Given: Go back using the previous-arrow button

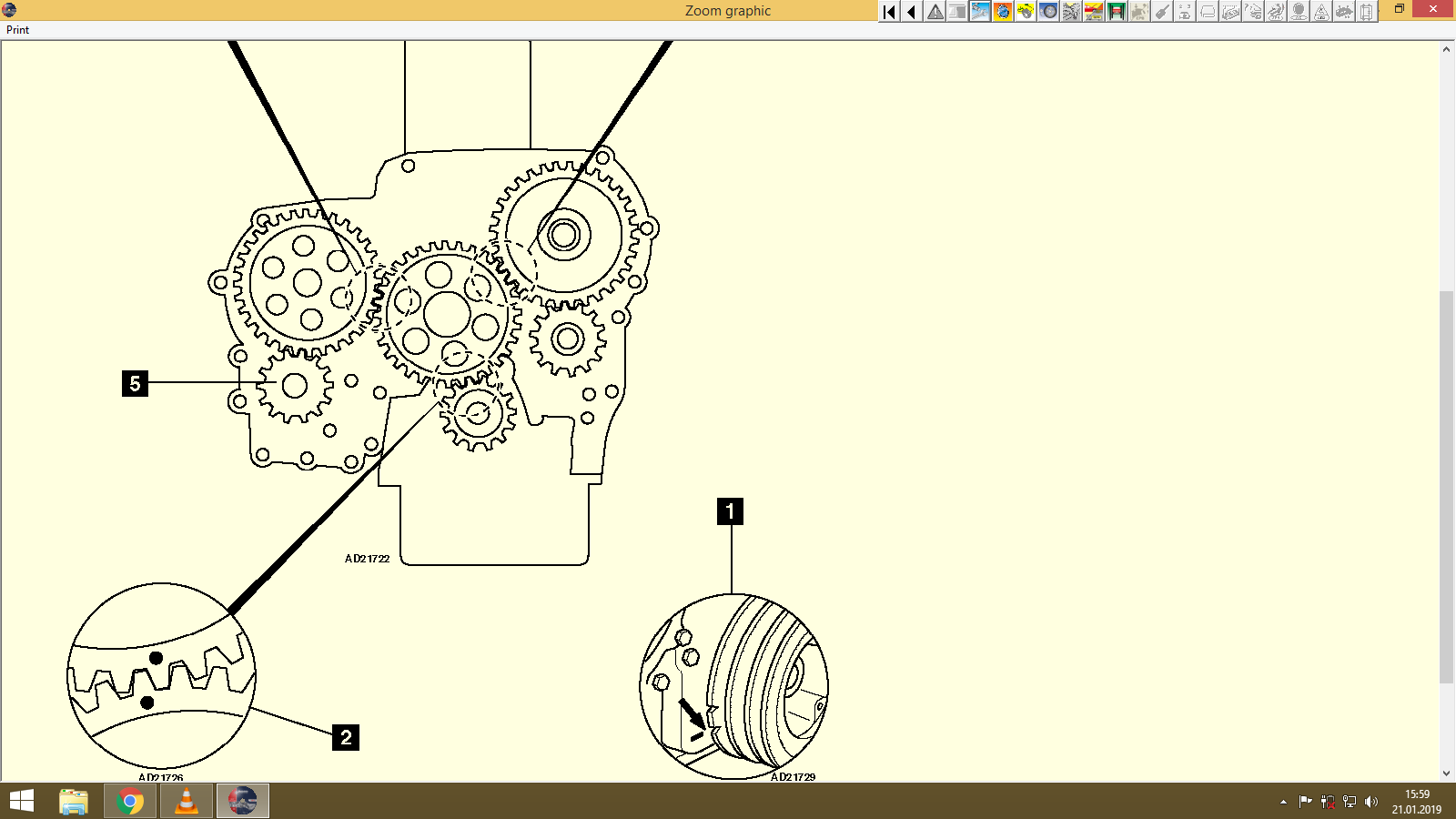Looking at the screenshot, I should [x=911, y=11].
